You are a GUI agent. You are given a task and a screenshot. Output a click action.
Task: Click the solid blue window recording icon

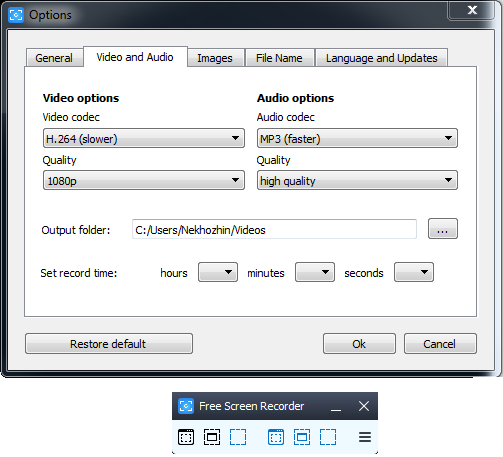(276, 437)
